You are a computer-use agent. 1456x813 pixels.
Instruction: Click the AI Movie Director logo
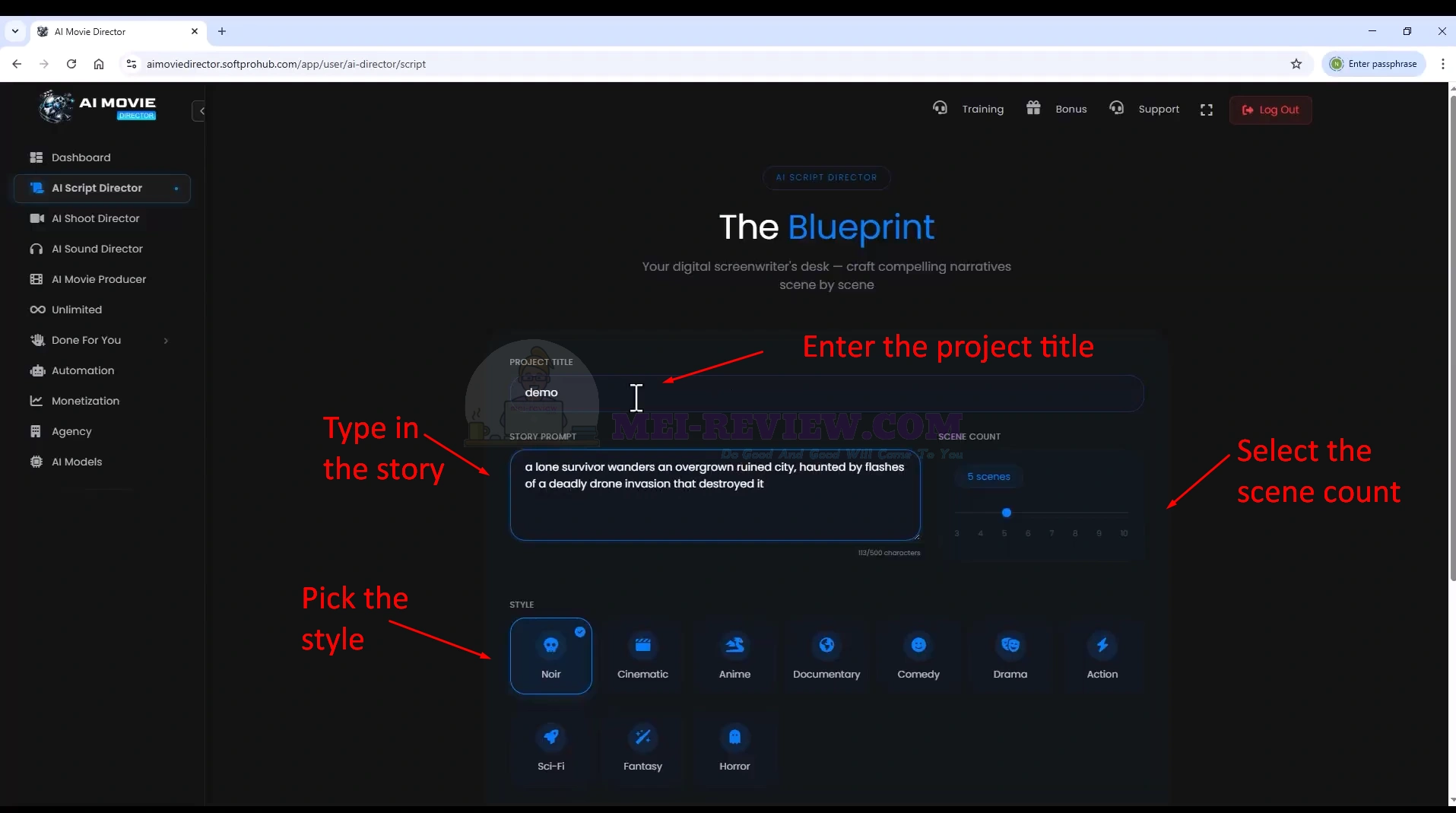pyautogui.click(x=97, y=107)
